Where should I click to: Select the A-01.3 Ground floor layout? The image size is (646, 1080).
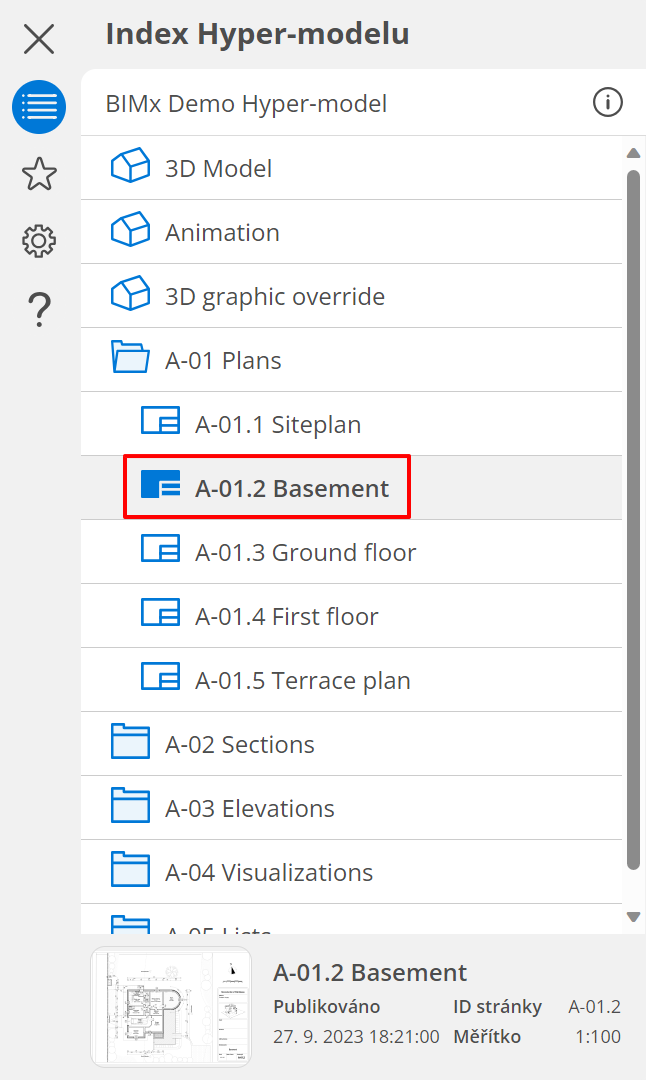coord(305,552)
